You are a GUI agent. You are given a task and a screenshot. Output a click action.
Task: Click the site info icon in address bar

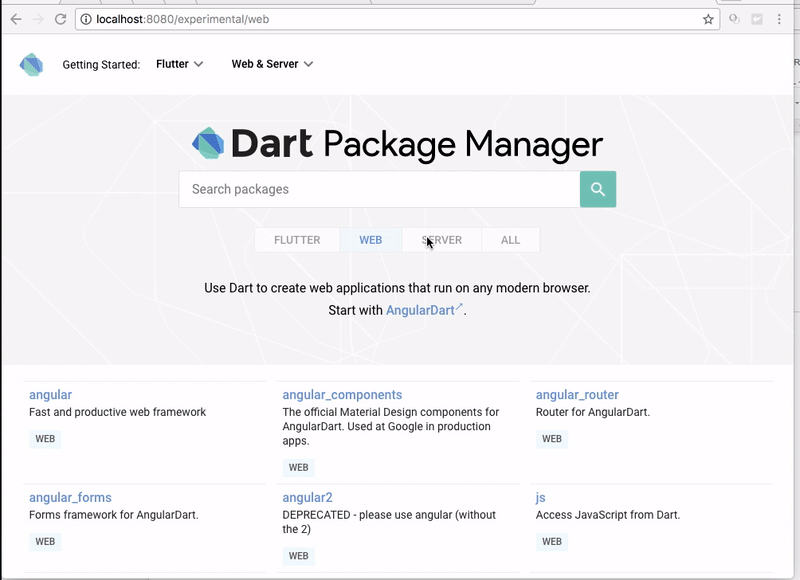[86, 19]
